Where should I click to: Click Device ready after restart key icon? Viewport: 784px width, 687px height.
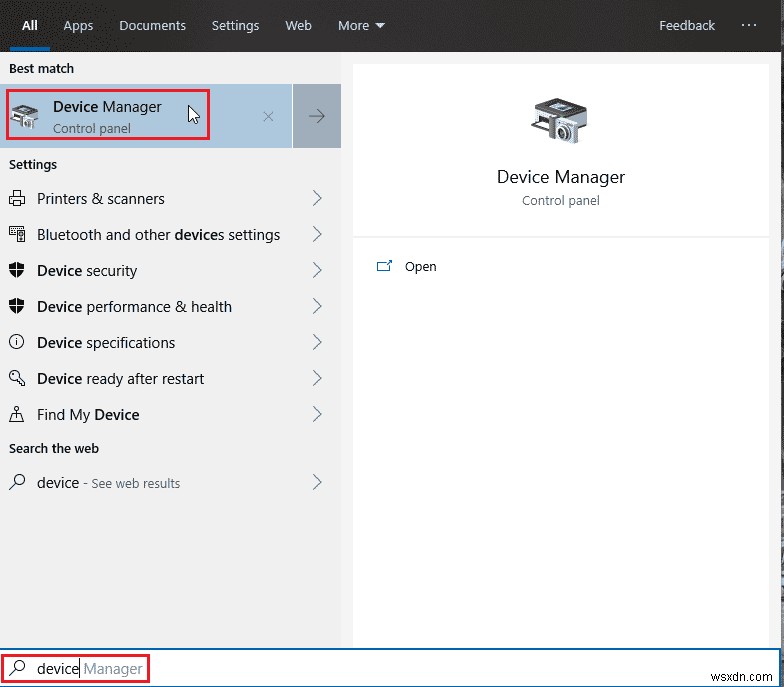click(17, 378)
